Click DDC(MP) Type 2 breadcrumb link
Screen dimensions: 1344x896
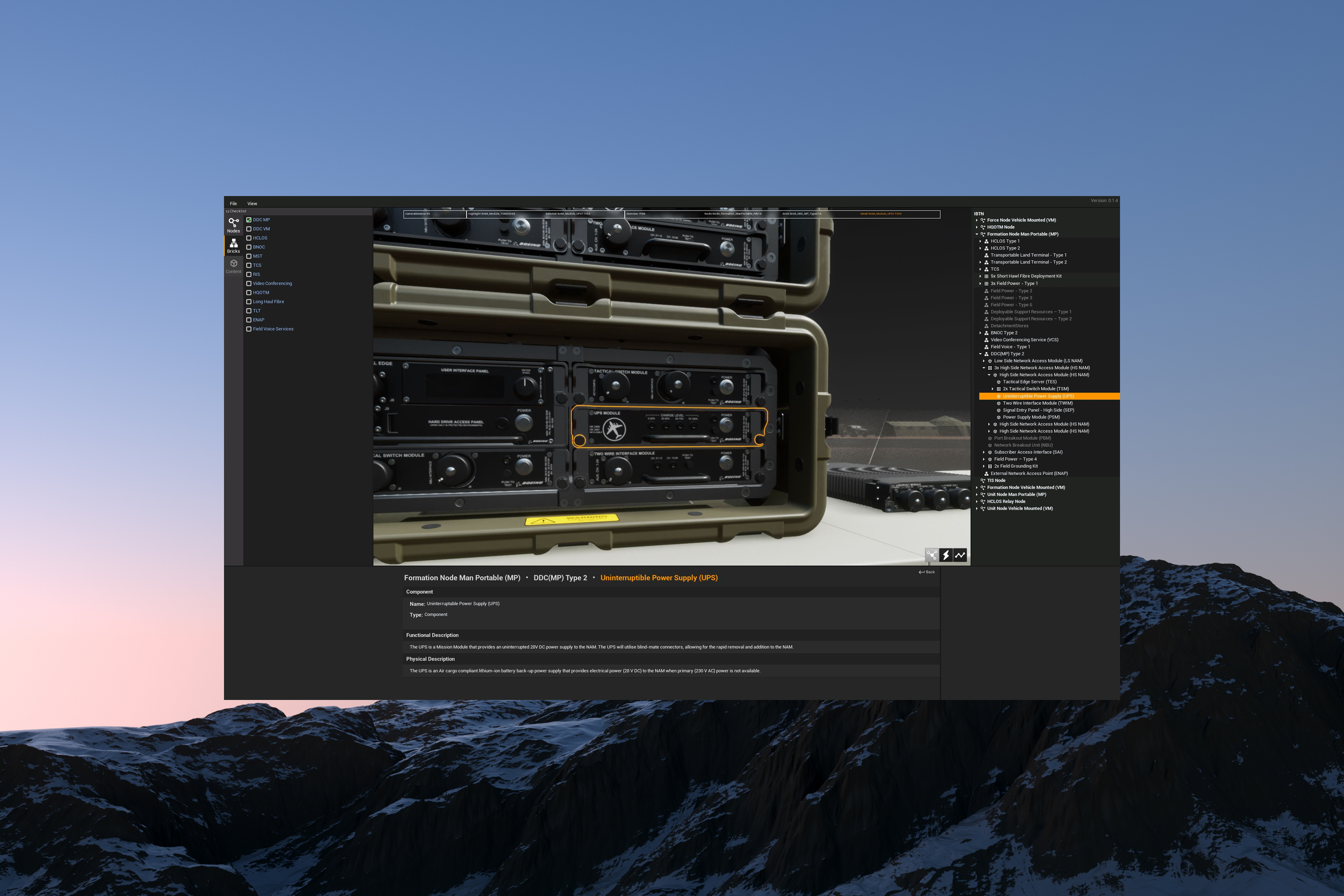[560, 578]
